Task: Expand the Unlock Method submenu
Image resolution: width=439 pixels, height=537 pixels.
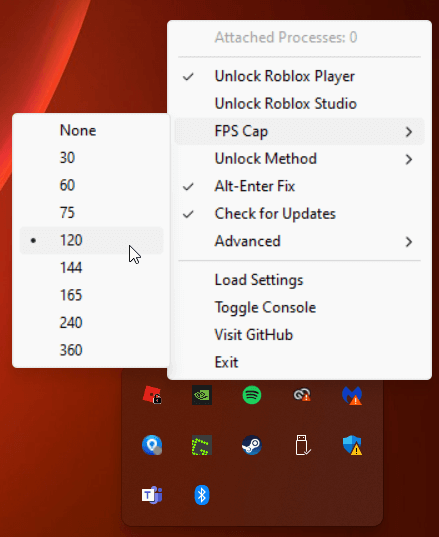Action: 299,159
